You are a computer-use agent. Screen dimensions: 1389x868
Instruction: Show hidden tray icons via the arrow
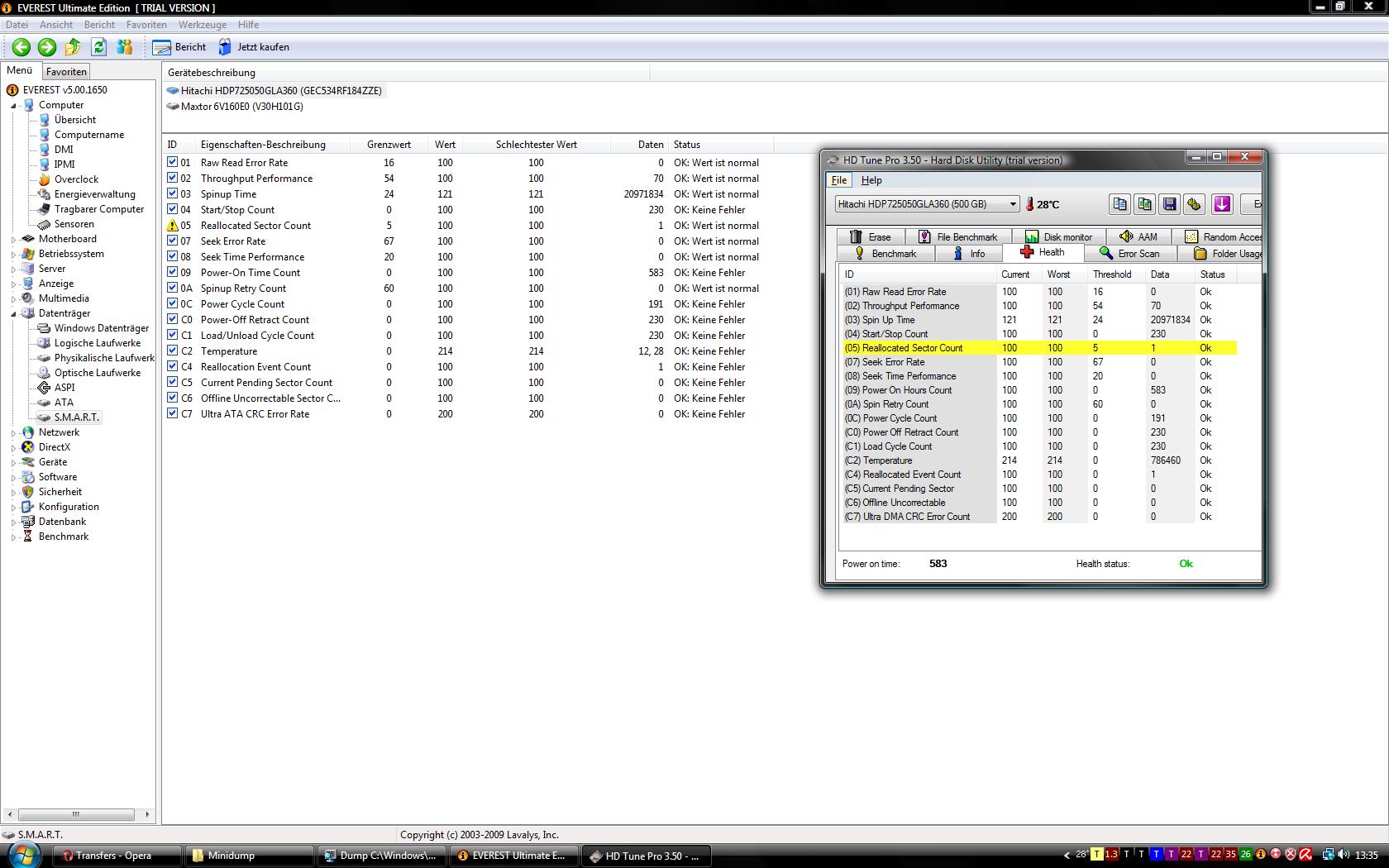click(x=1067, y=855)
